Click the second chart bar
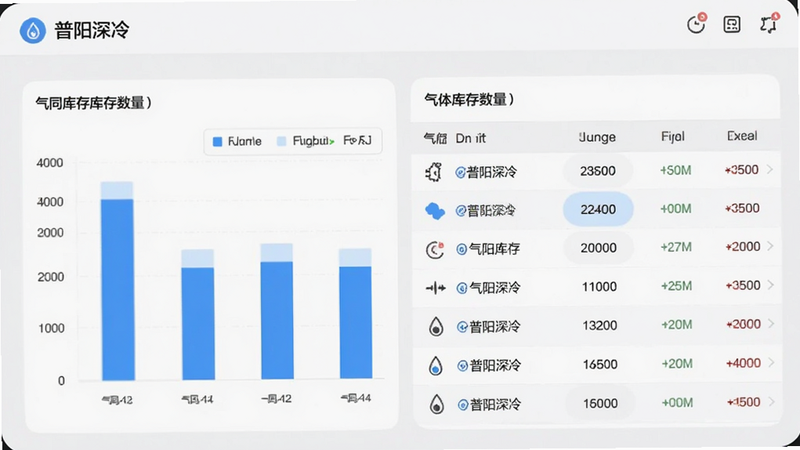Viewport: 800px width, 450px height. [198, 315]
